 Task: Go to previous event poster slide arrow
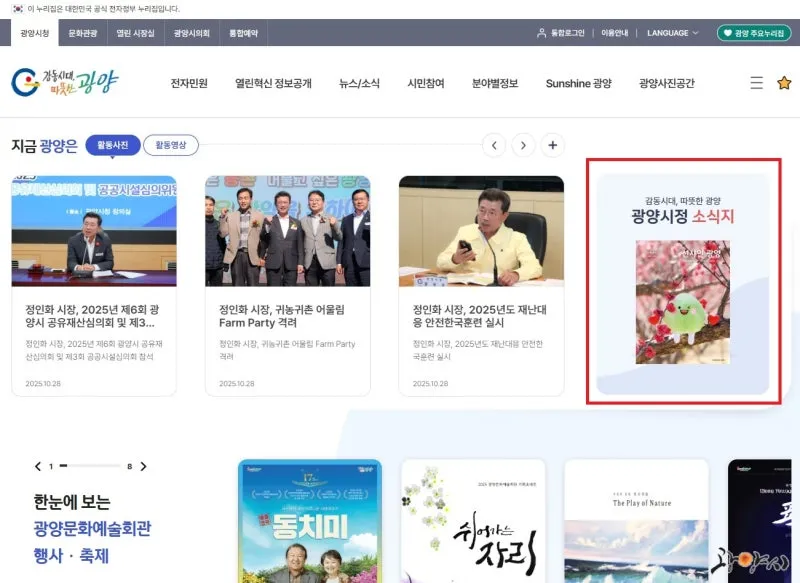click(39, 467)
